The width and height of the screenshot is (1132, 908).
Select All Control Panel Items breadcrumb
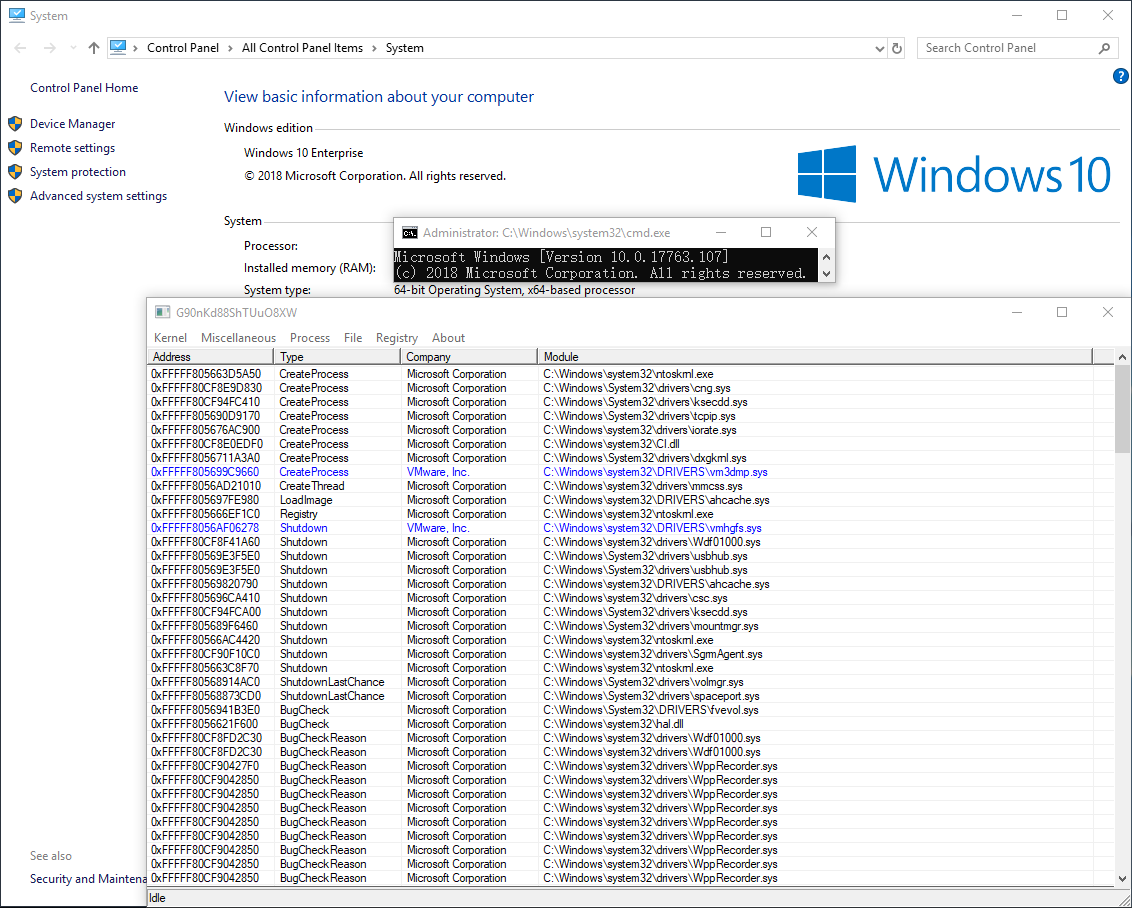pyautogui.click(x=302, y=48)
